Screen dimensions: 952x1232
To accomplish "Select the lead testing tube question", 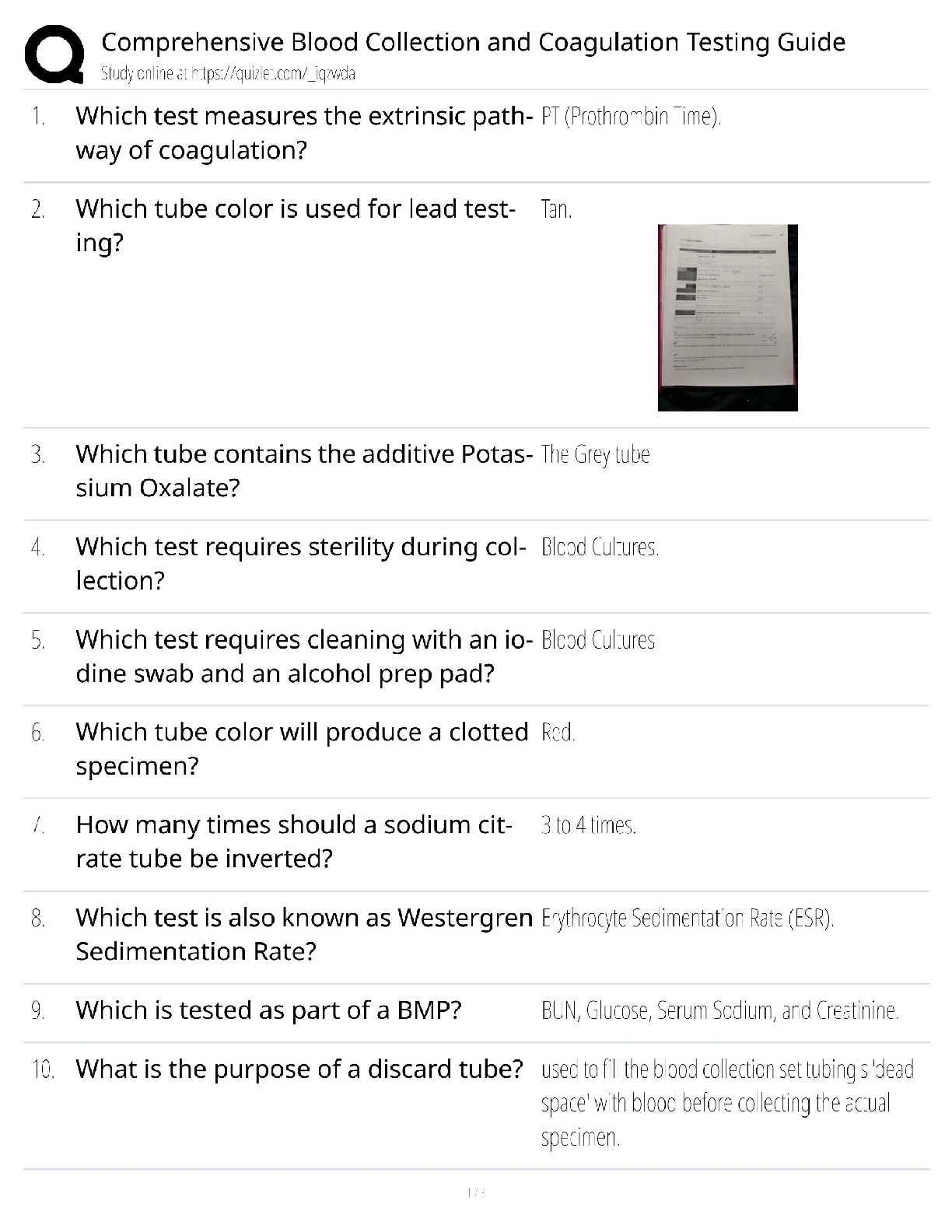I will (x=296, y=226).
